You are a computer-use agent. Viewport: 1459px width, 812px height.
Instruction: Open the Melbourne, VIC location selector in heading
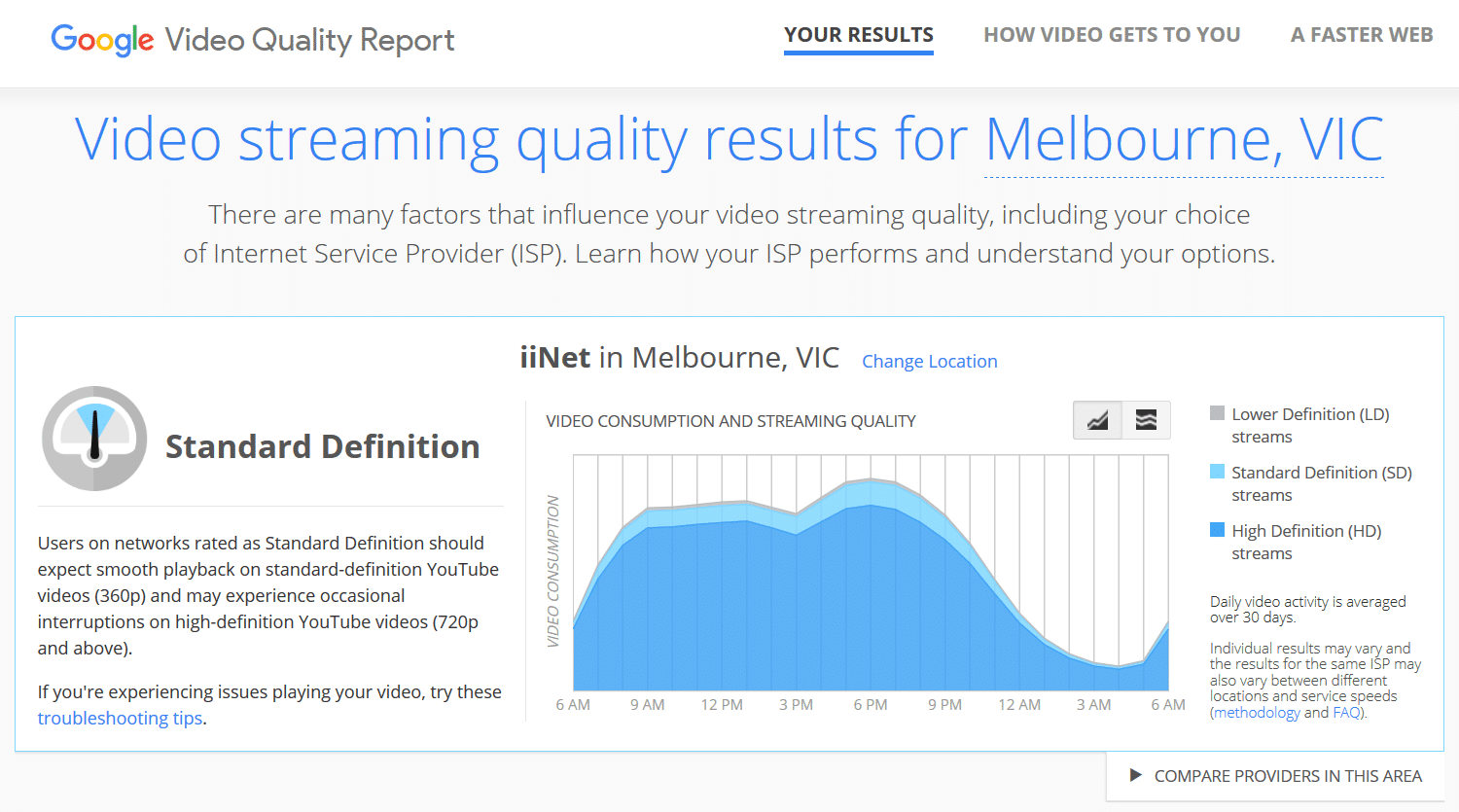[1184, 140]
